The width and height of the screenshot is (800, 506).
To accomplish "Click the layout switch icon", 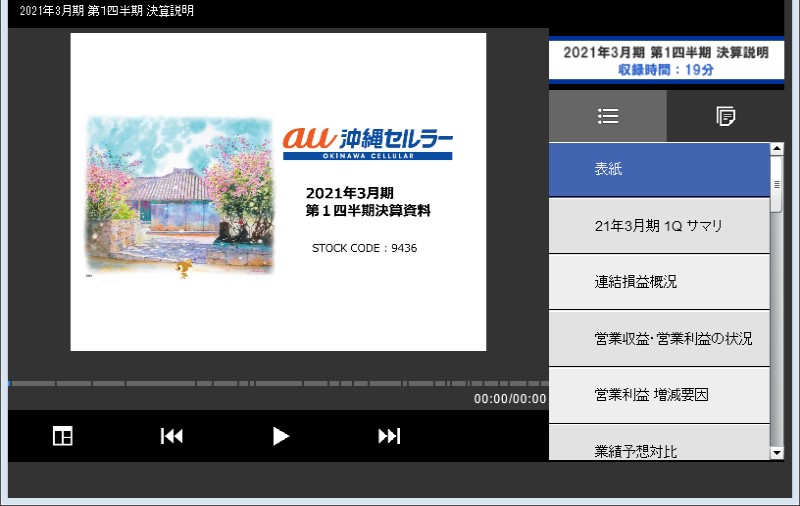I will pos(63,436).
